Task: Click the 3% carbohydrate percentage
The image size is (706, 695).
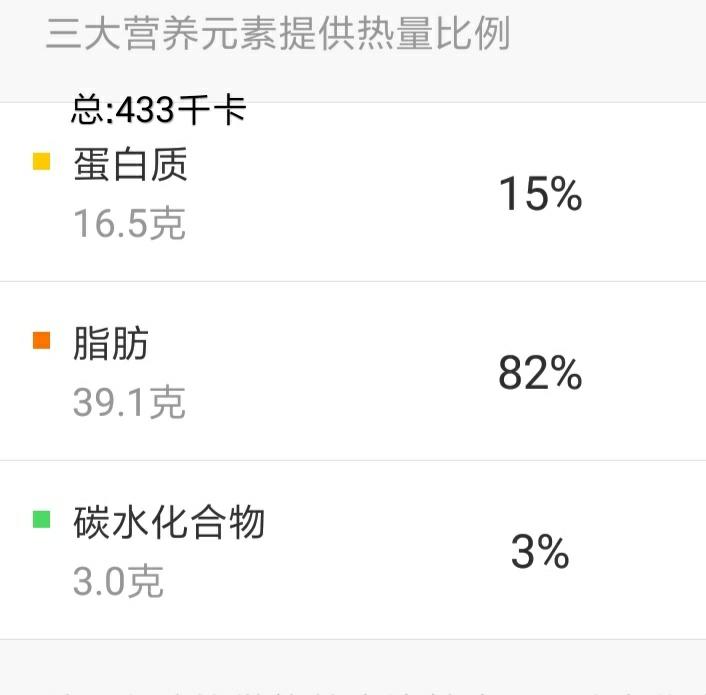Action: click(540, 552)
